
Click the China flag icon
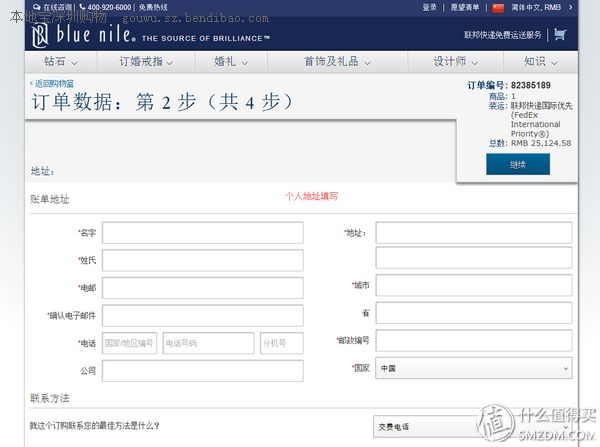coord(498,7)
